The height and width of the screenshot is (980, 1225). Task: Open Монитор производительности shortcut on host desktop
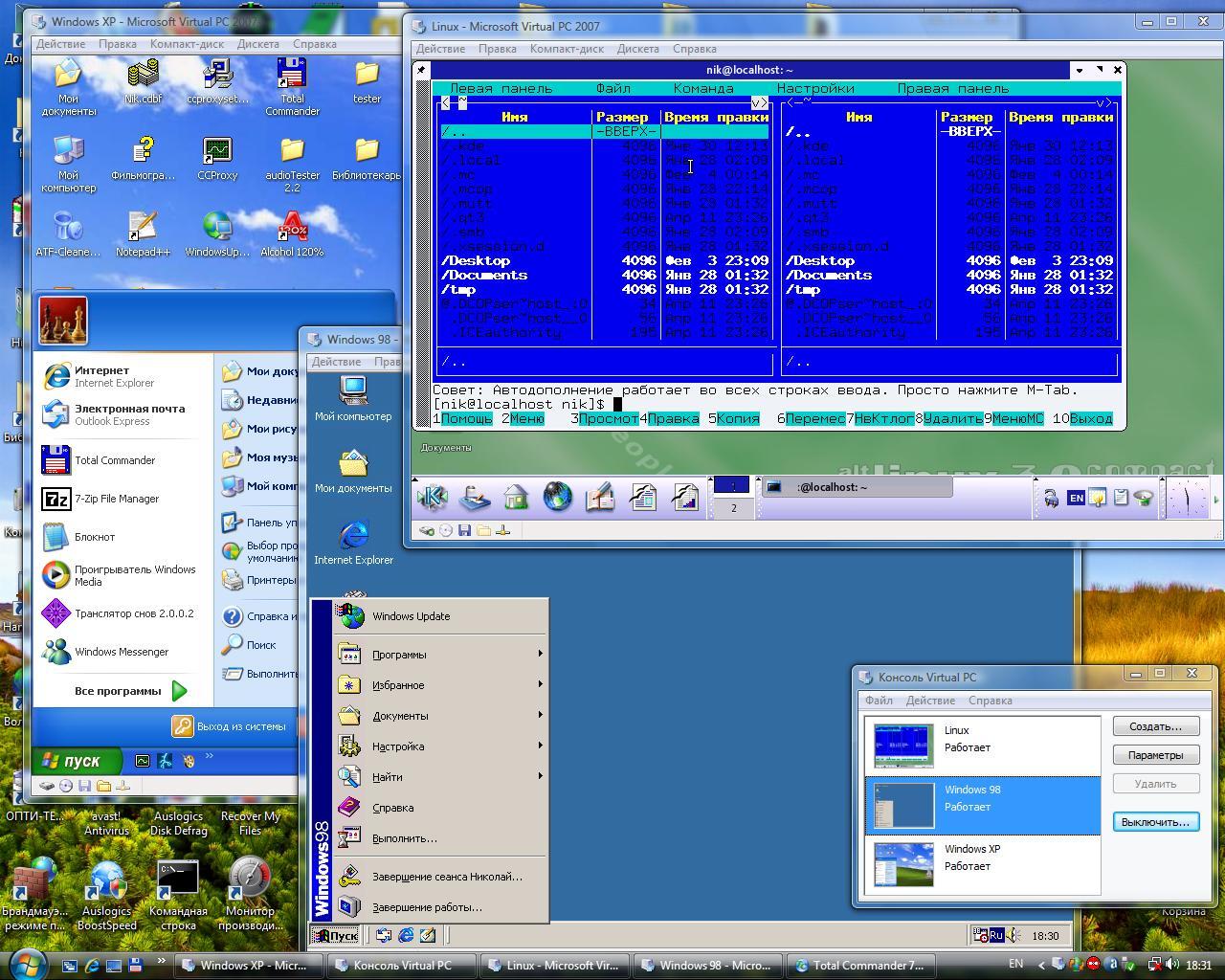tap(251, 895)
